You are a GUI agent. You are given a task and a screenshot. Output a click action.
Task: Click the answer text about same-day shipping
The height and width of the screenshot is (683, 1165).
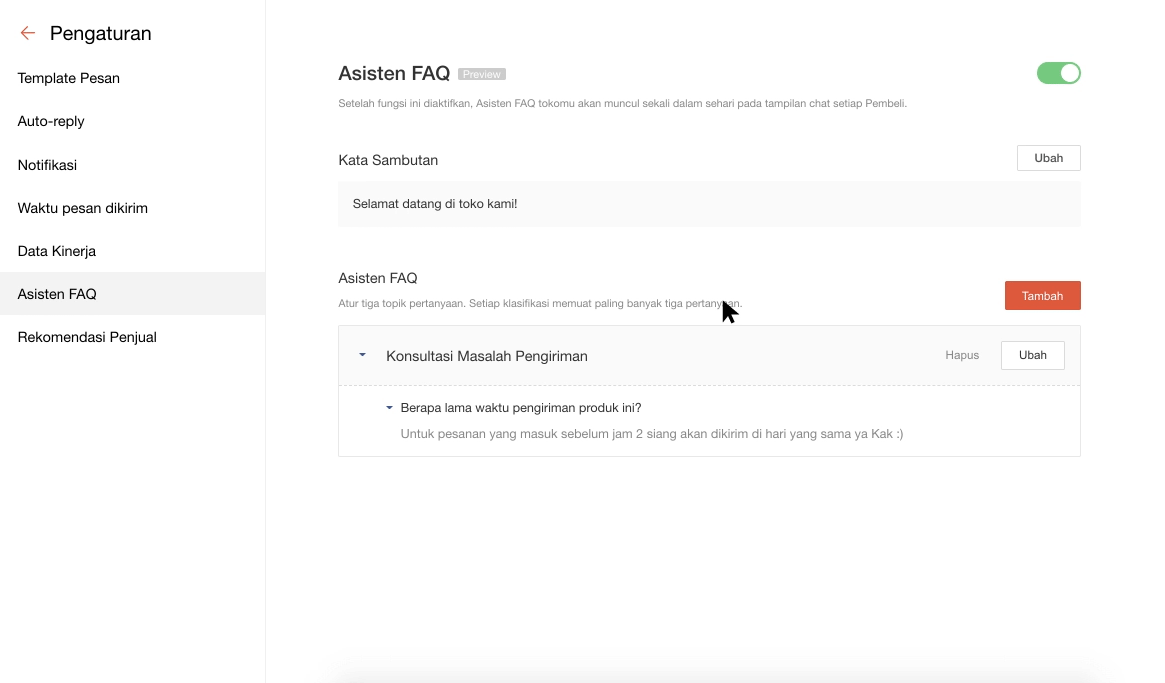[x=651, y=434]
